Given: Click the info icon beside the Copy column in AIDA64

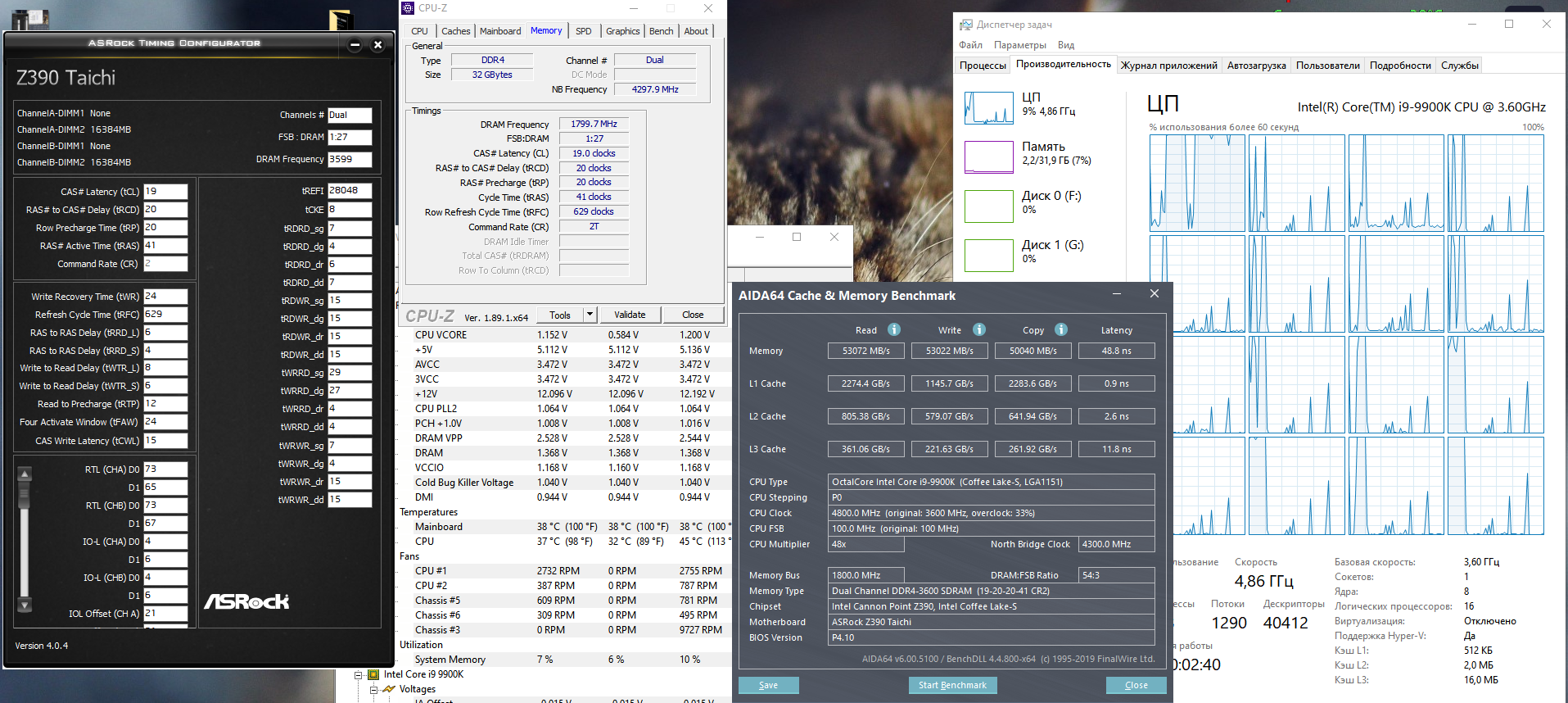Looking at the screenshot, I should [1061, 329].
